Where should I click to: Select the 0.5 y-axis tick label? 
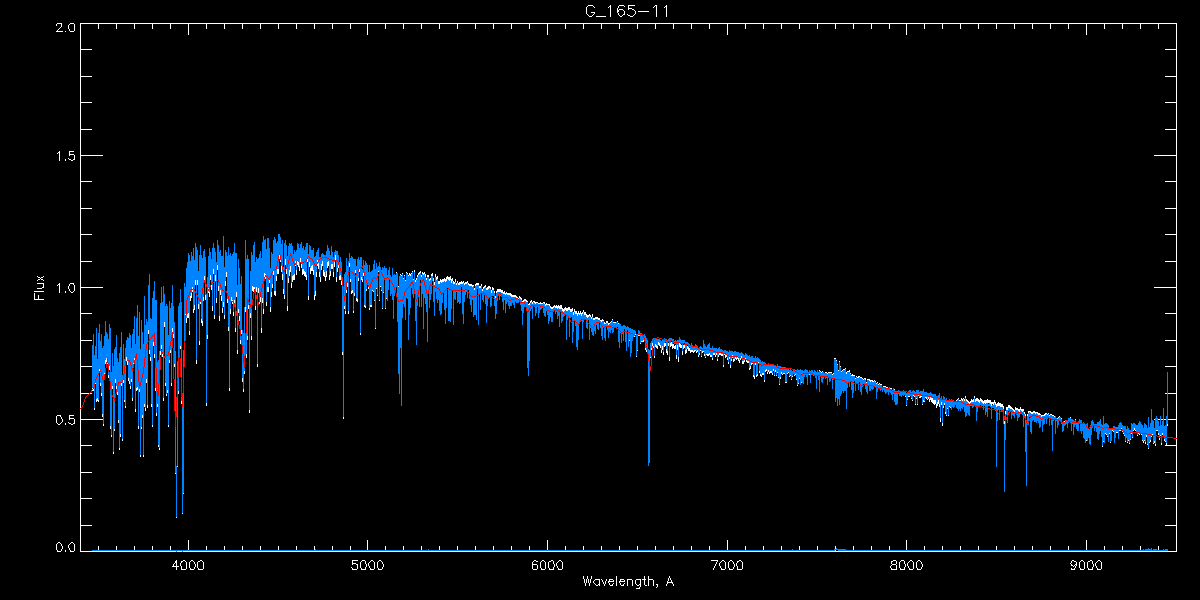point(65,419)
